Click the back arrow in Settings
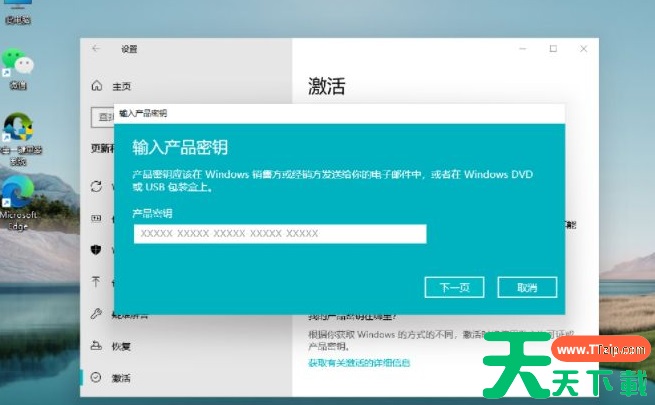Image resolution: width=655 pixels, height=405 pixels. coord(96,48)
